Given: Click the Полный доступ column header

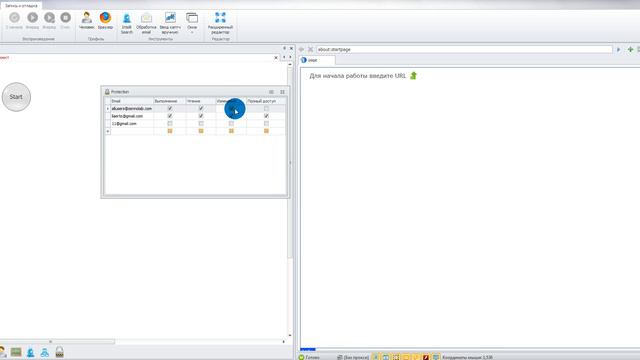Looking at the screenshot, I should coord(266,101).
